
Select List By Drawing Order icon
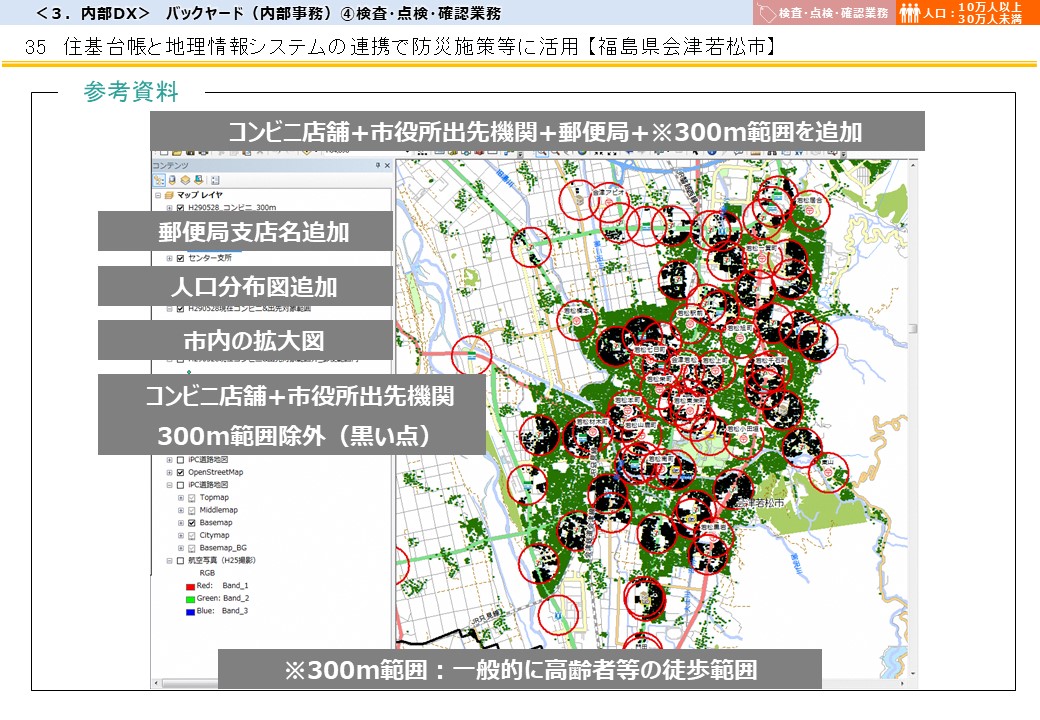point(159,180)
